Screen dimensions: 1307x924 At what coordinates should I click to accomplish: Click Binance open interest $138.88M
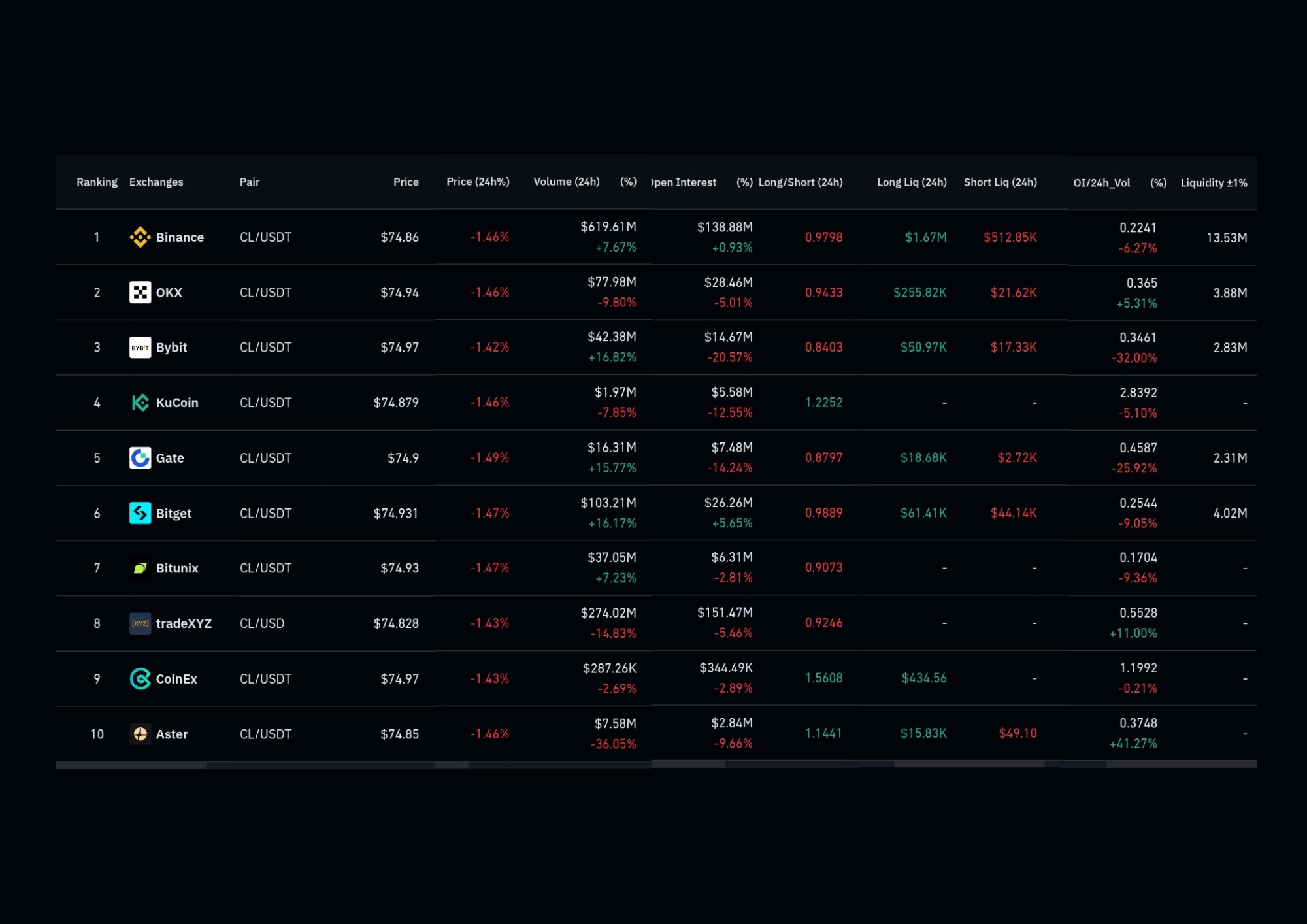(725, 227)
